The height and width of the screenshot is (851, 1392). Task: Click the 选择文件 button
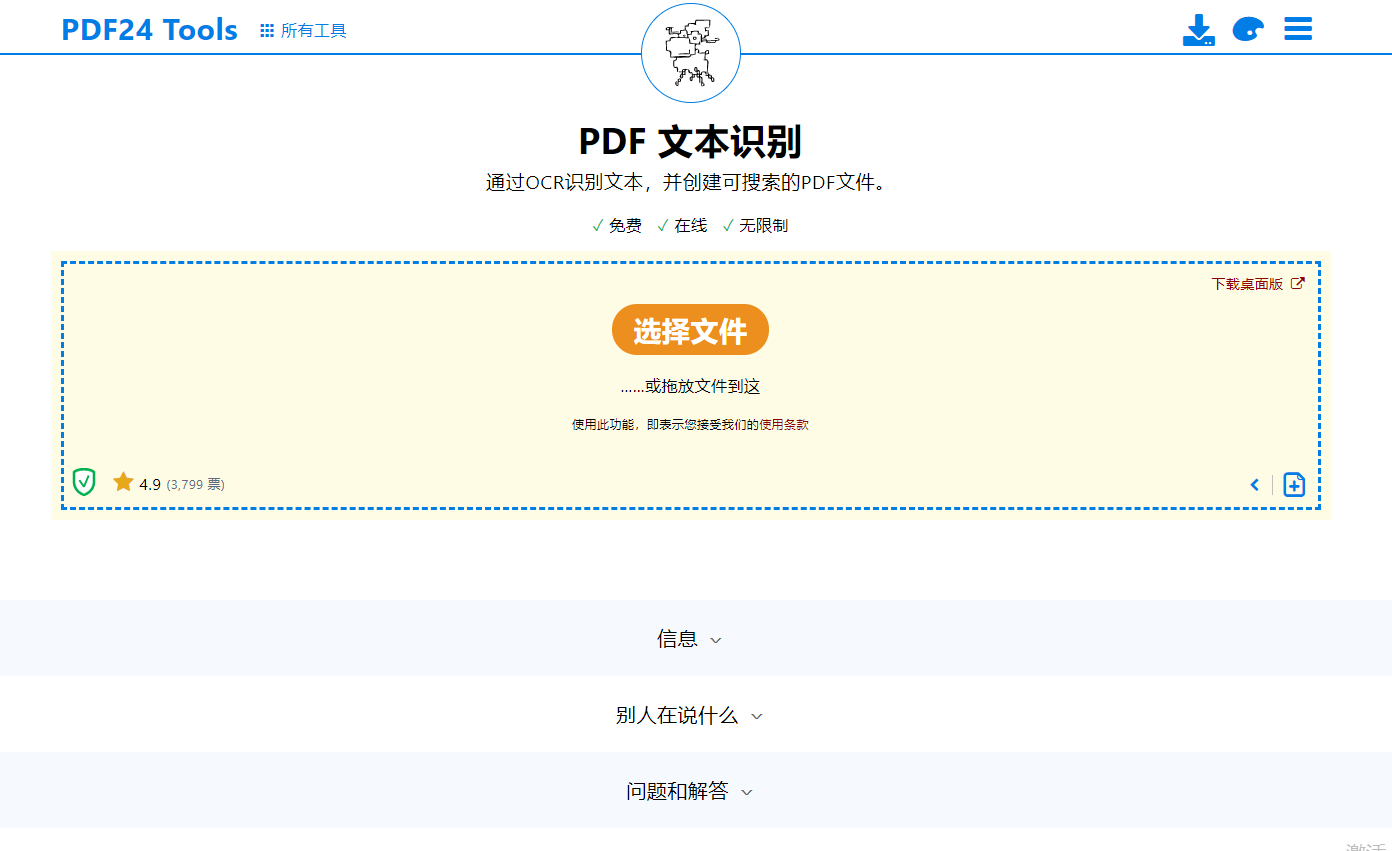coord(690,330)
